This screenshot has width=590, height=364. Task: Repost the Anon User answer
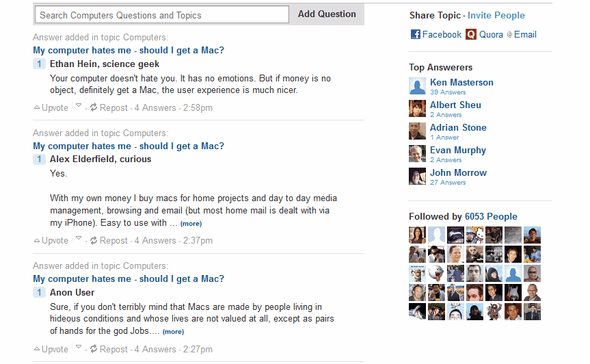coord(109,349)
